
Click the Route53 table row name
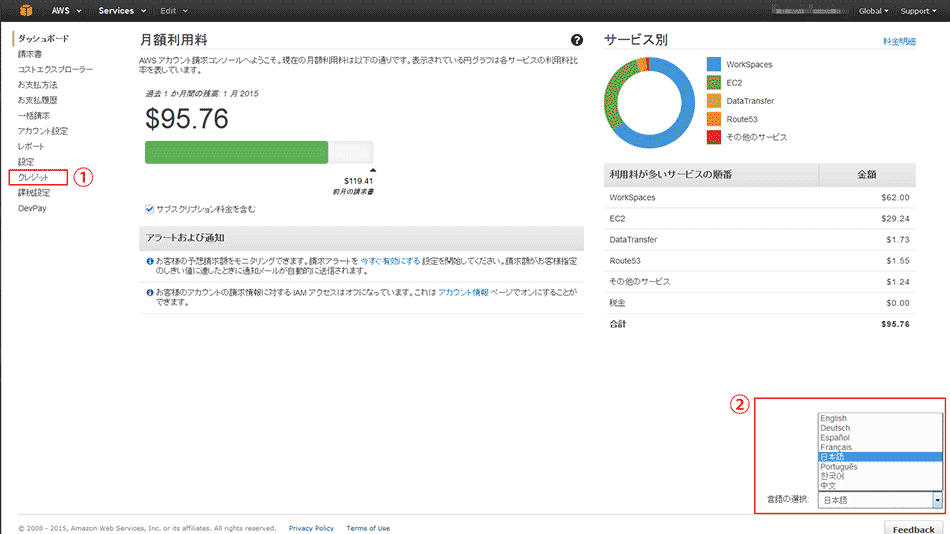click(x=625, y=261)
